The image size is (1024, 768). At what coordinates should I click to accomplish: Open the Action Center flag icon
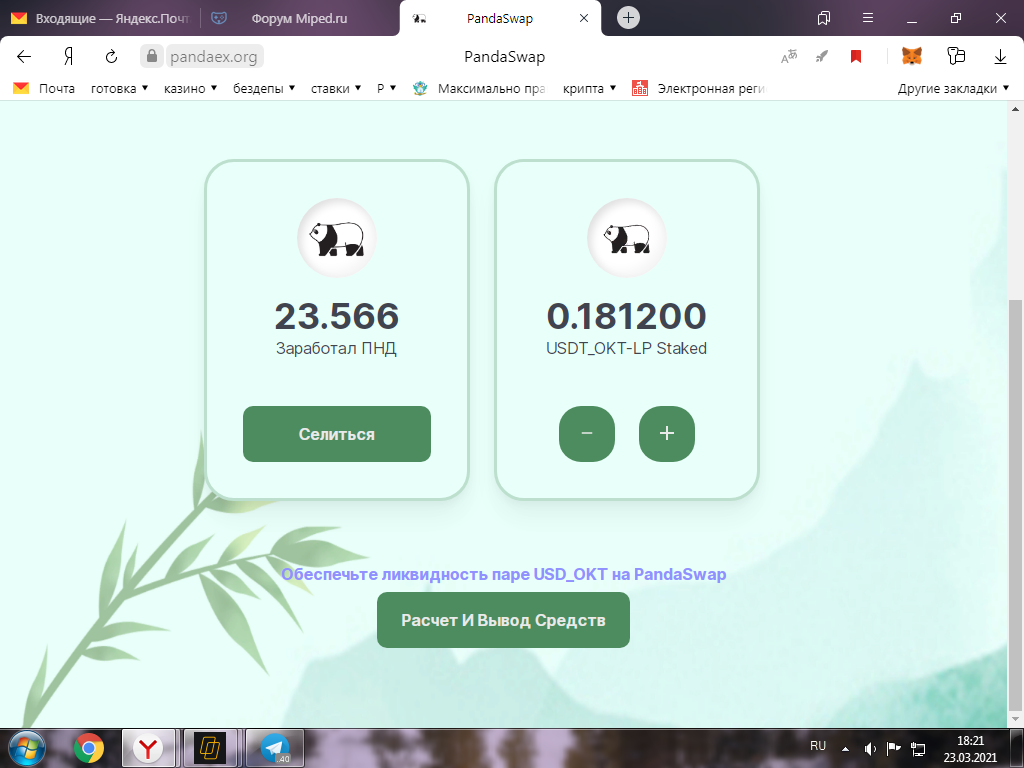pyautogui.click(x=893, y=748)
